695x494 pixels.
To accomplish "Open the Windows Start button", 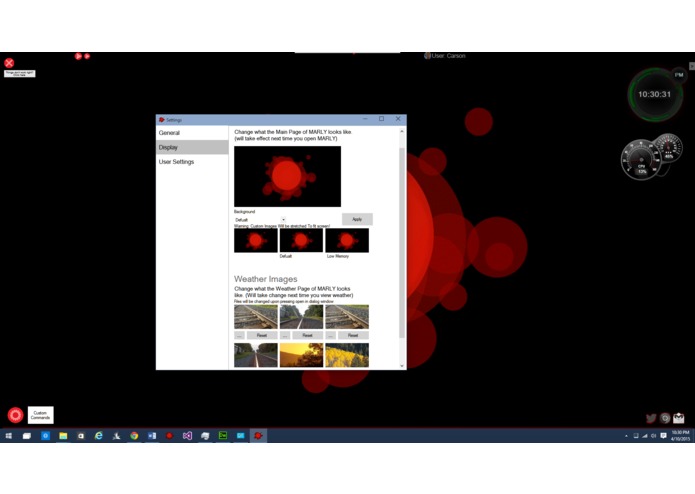I will (8, 436).
